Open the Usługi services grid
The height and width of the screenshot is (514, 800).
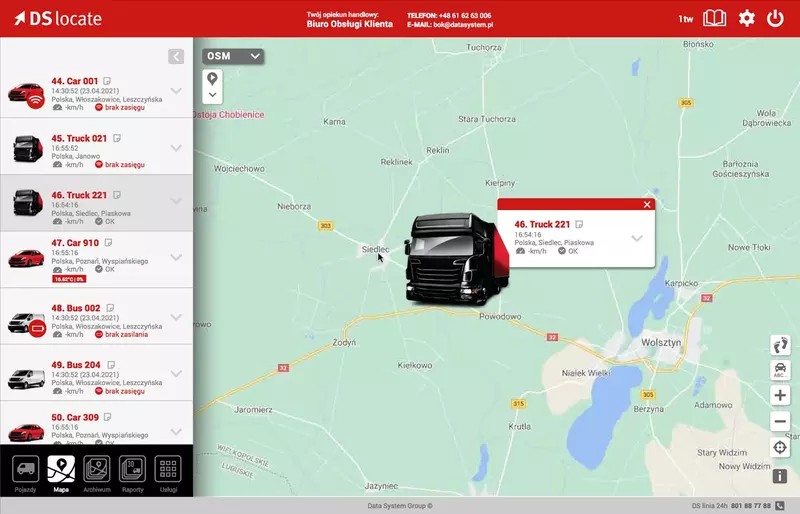click(168, 474)
